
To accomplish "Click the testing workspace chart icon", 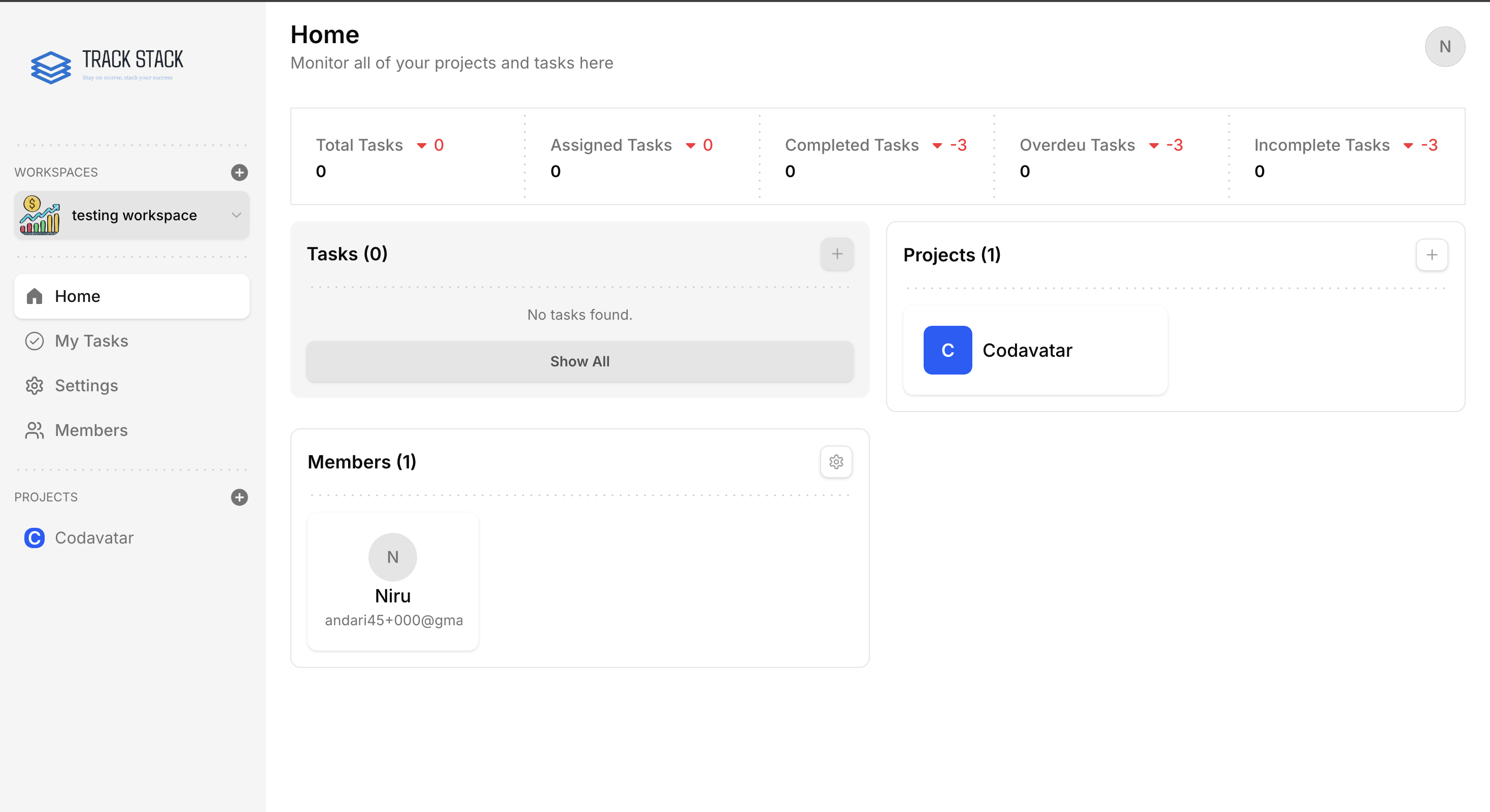I will coord(40,215).
